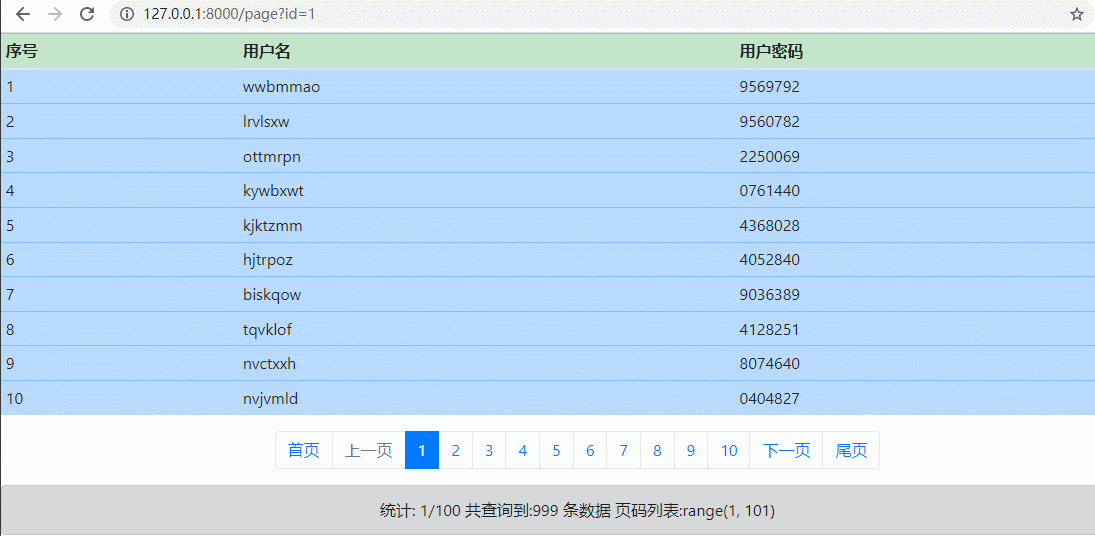The image size is (1095, 536).
Task: Open pagination page 3
Action: [489, 450]
